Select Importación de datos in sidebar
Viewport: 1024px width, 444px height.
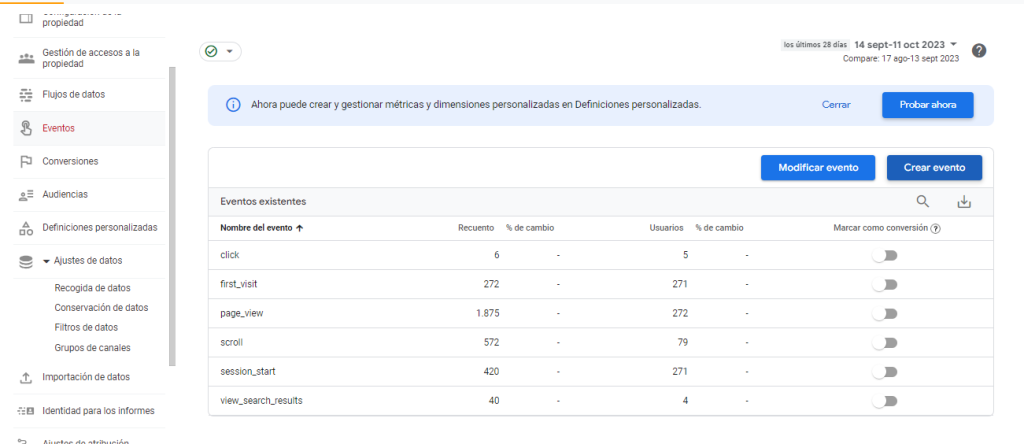(x=86, y=377)
